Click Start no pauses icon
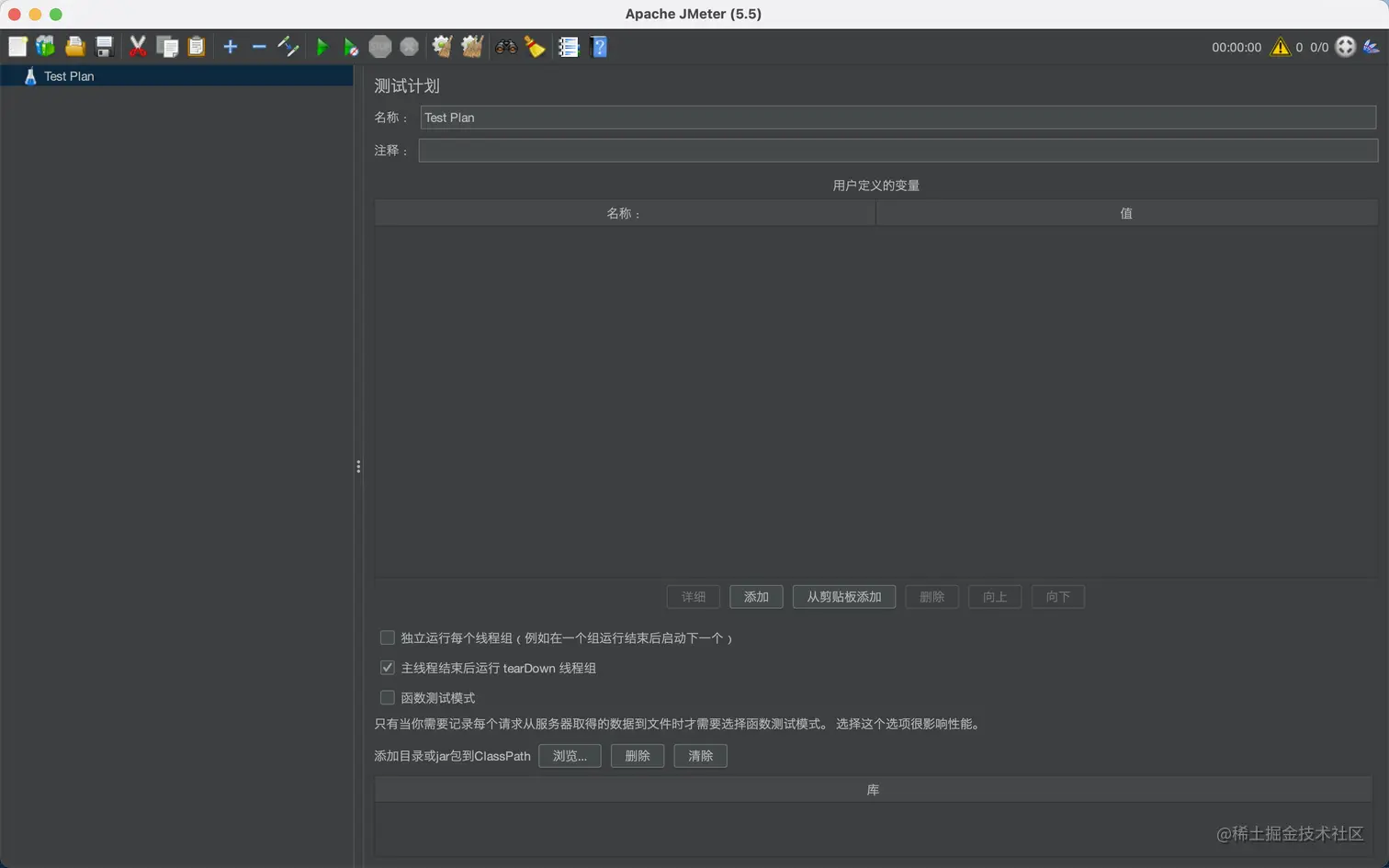The height and width of the screenshot is (868, 1389). pyautogui.click(x=351, y=47)
